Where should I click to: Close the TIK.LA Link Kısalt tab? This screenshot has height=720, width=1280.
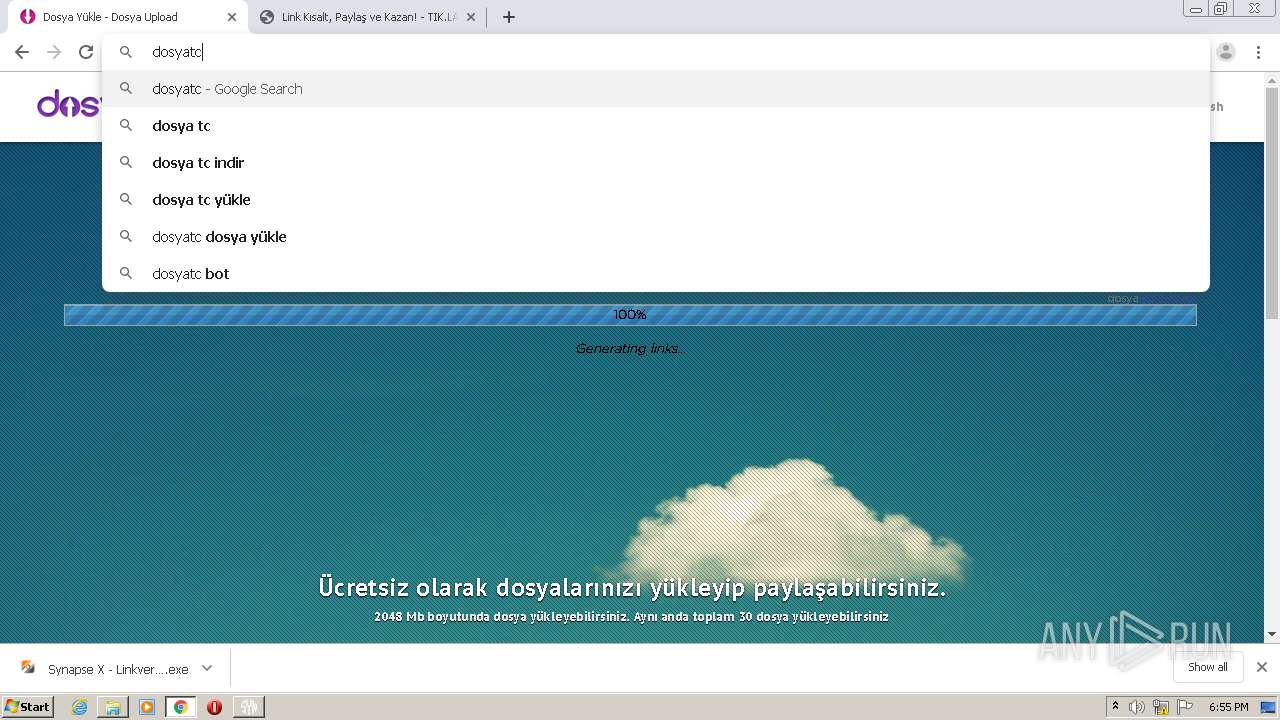click(x=470, y=17)
